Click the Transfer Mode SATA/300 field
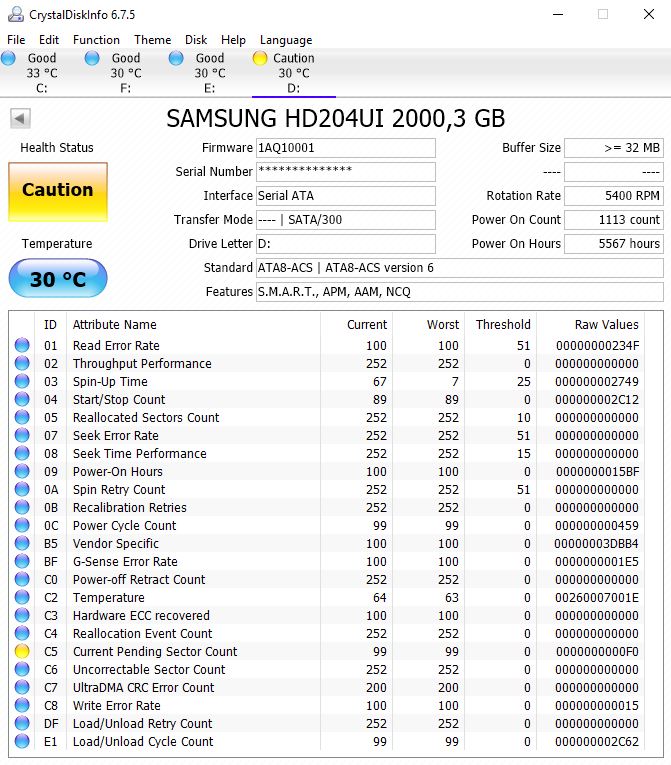 (x=346, y=220)
